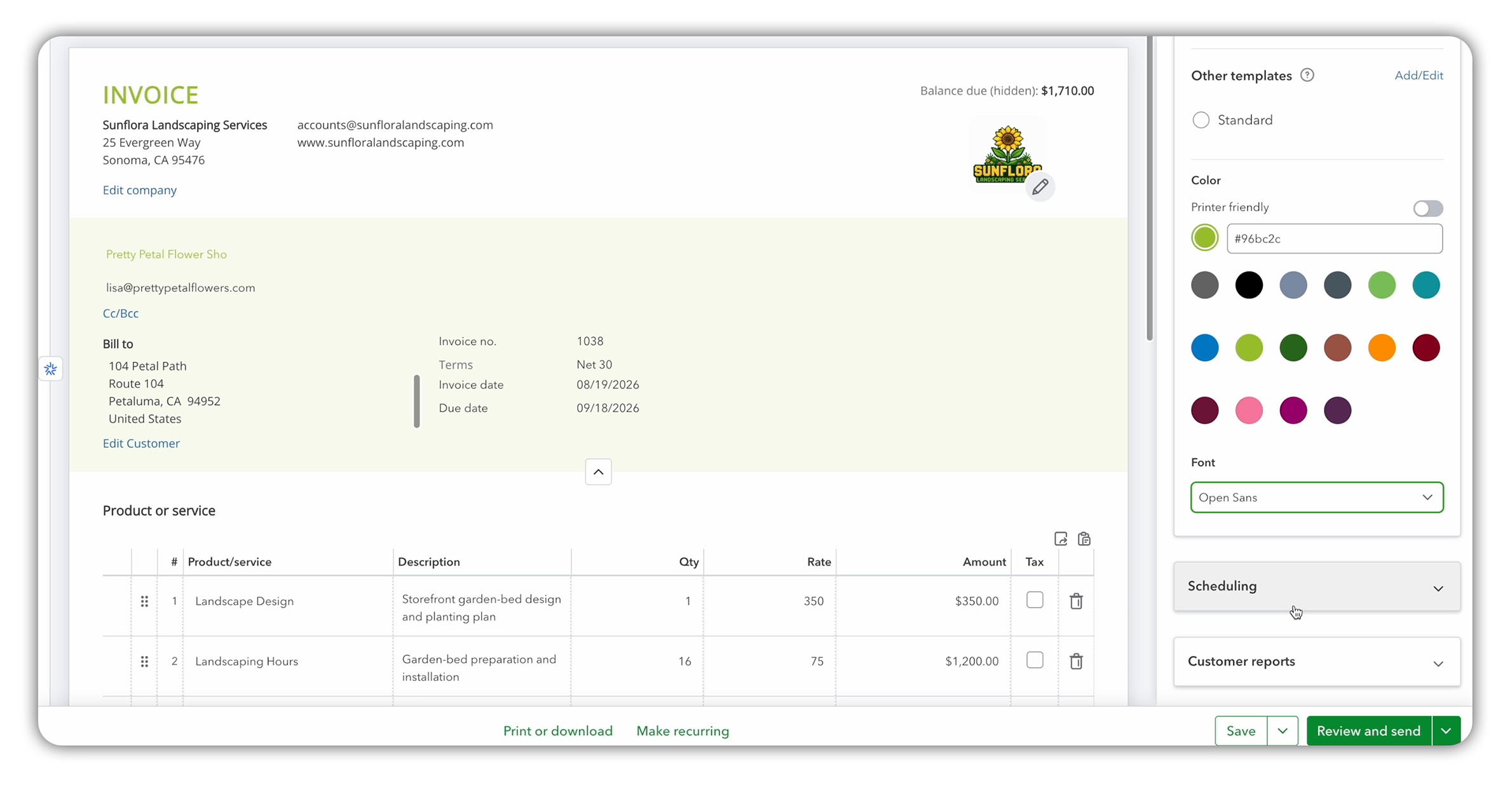Collapse the customer details section with up chevron
The width and height of the screenshot is (1512, 787).
(x=598, y=472)
